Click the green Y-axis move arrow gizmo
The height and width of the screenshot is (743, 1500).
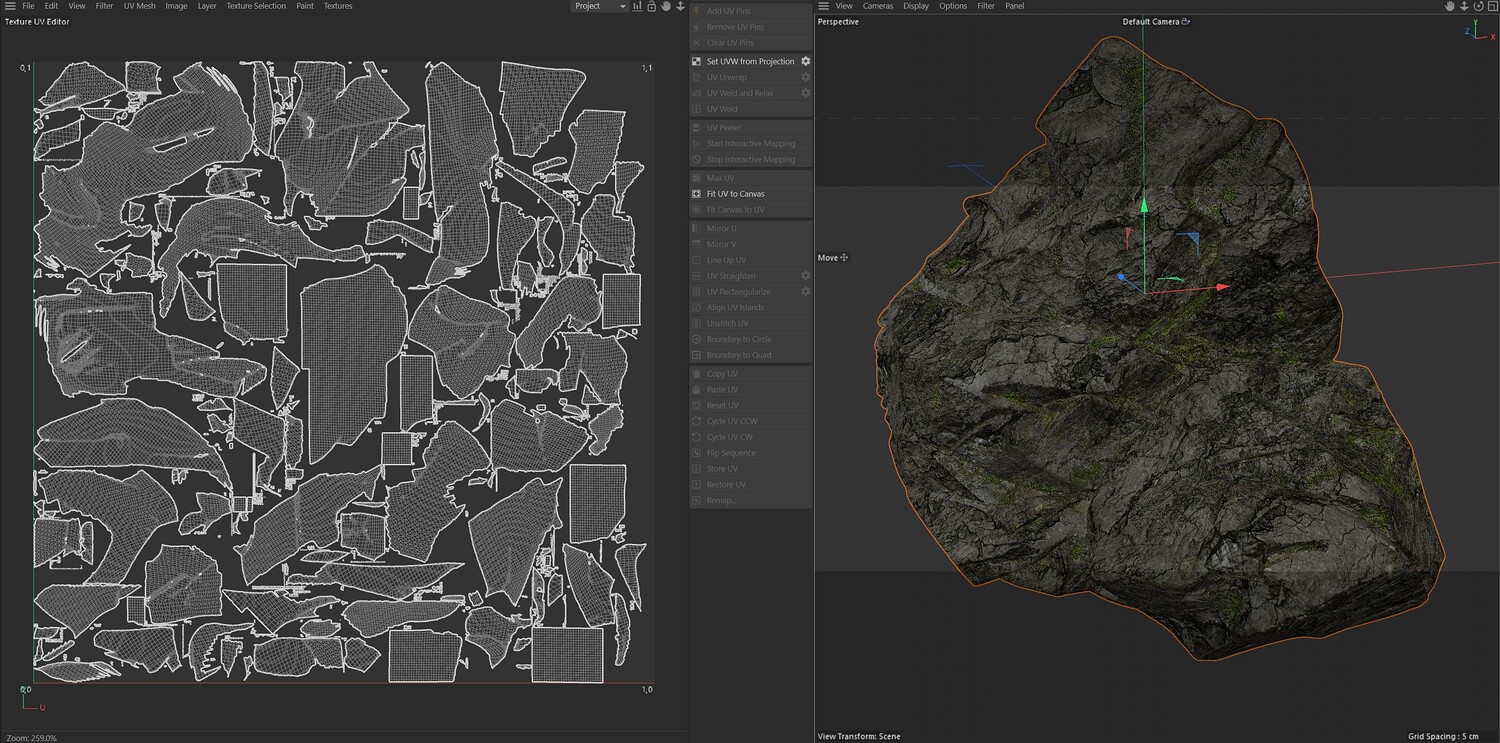click(x=1144, y=205)
